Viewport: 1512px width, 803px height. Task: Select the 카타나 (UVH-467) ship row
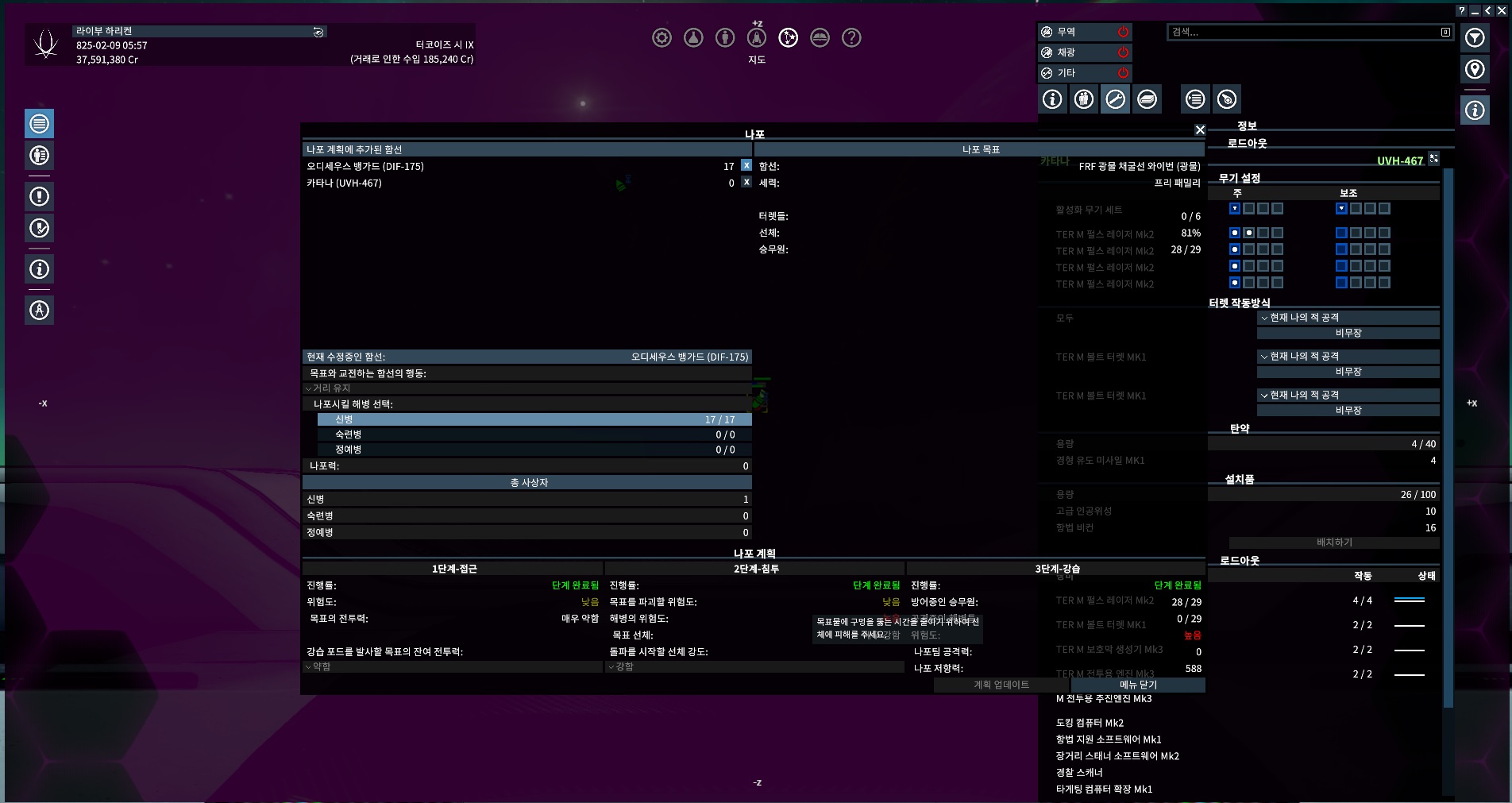click(521, 183)
